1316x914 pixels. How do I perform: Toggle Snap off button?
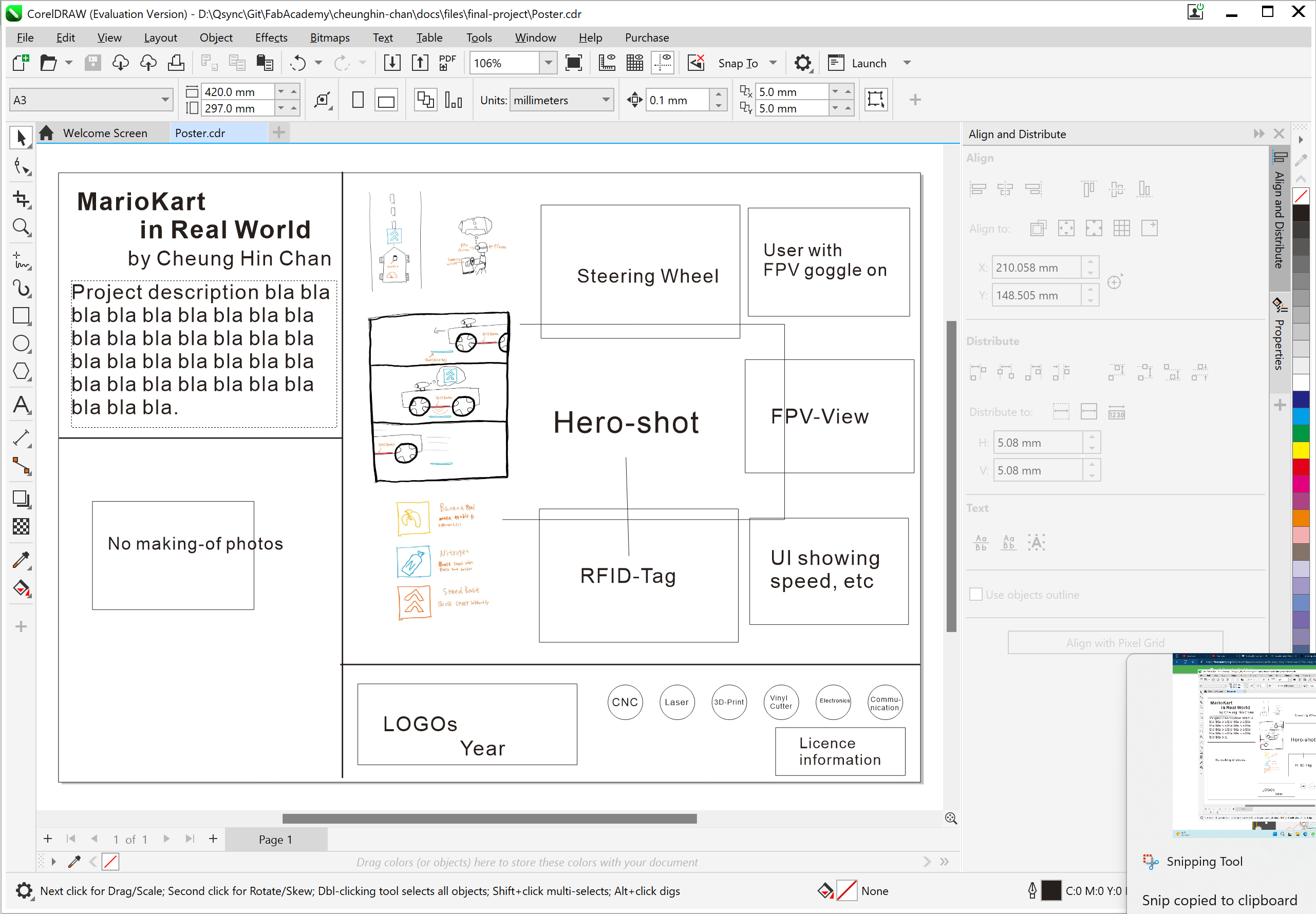[x=696, y=63]
